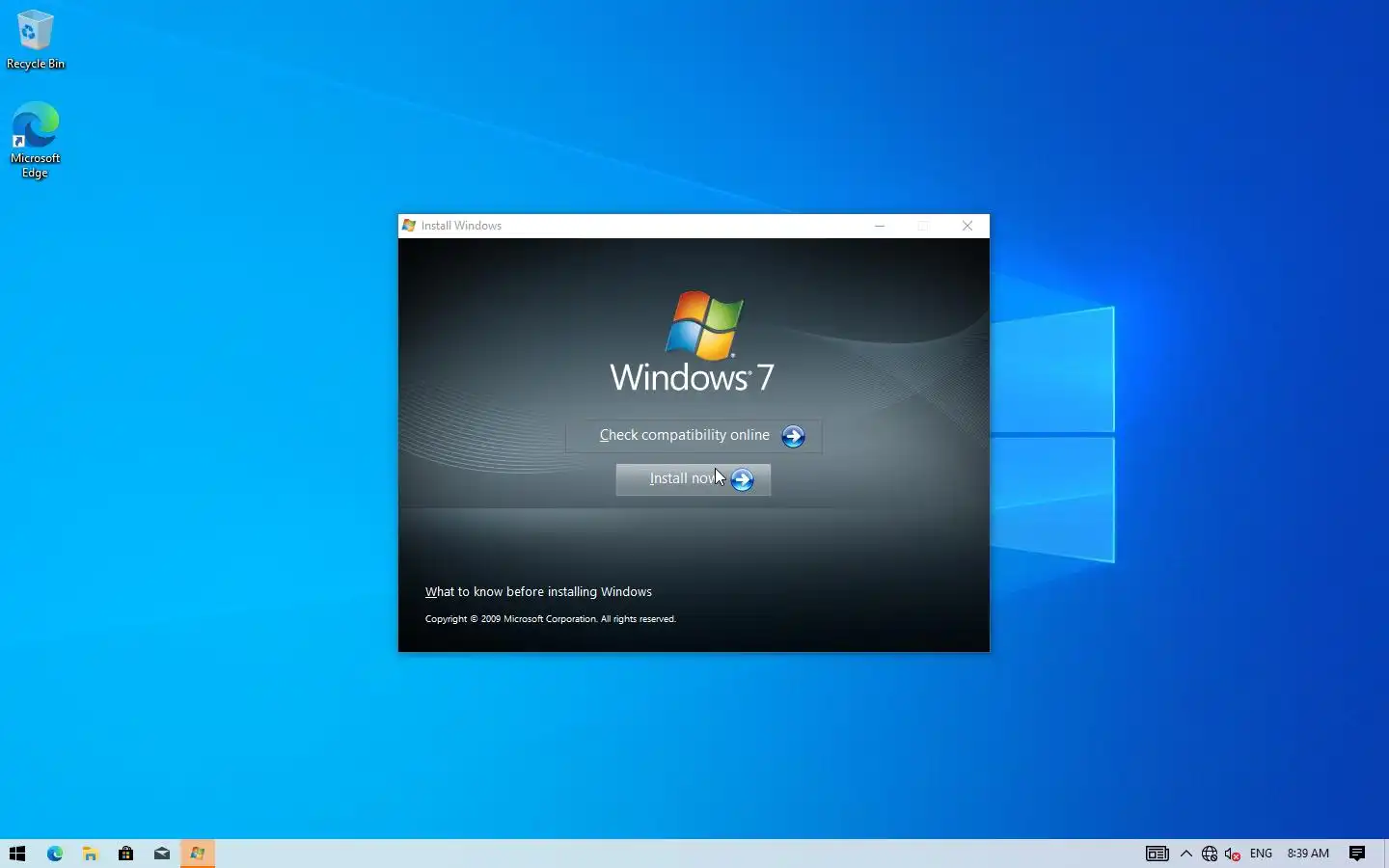Click the Show desktop strip

pyautogui.click(x=1386, y=854)
